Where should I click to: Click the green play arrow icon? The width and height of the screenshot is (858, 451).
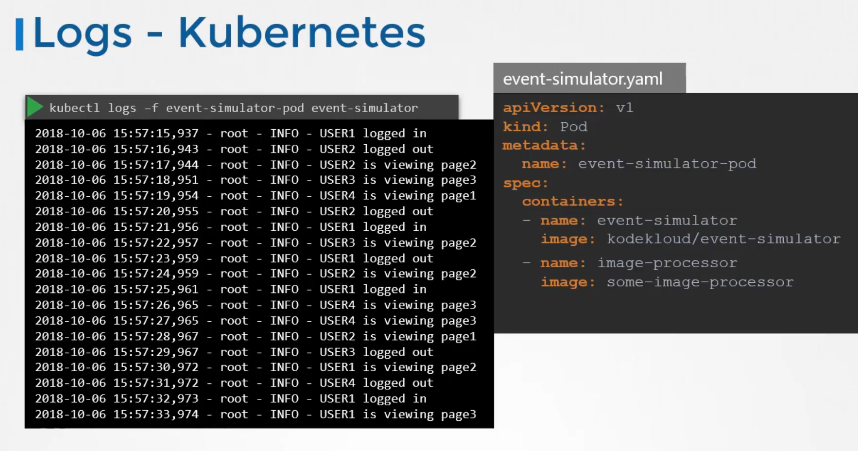pyautogui.click(x=34, y=107)
